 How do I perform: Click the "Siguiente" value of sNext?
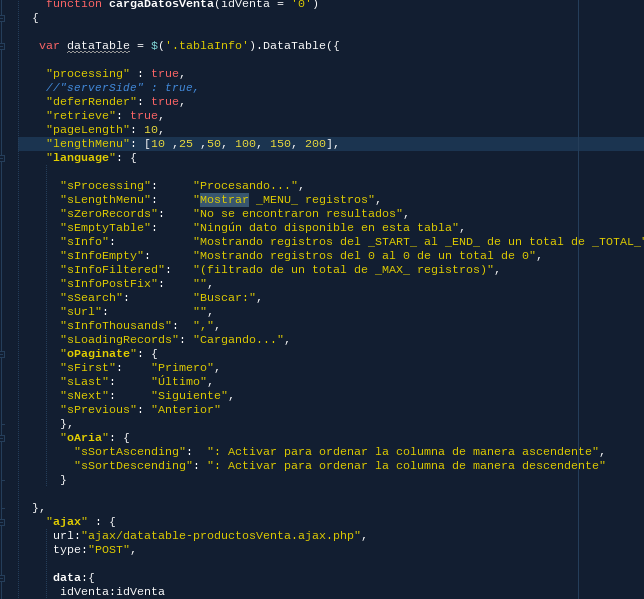point(189,396)
